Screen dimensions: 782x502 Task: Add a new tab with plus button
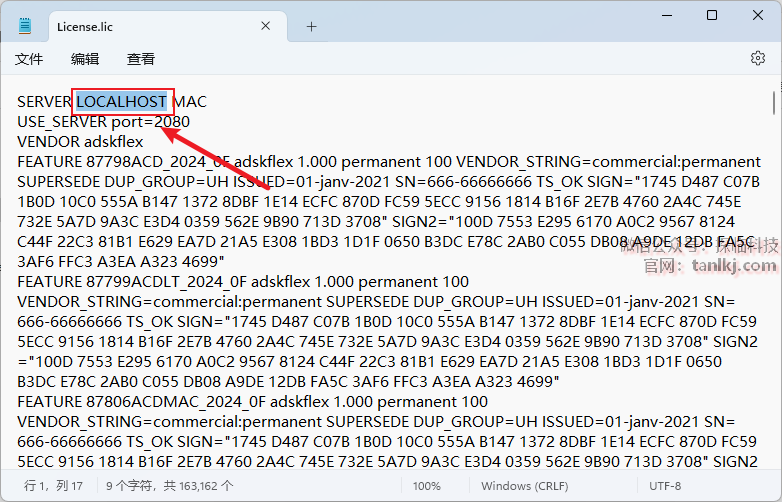tap(312, 26)
